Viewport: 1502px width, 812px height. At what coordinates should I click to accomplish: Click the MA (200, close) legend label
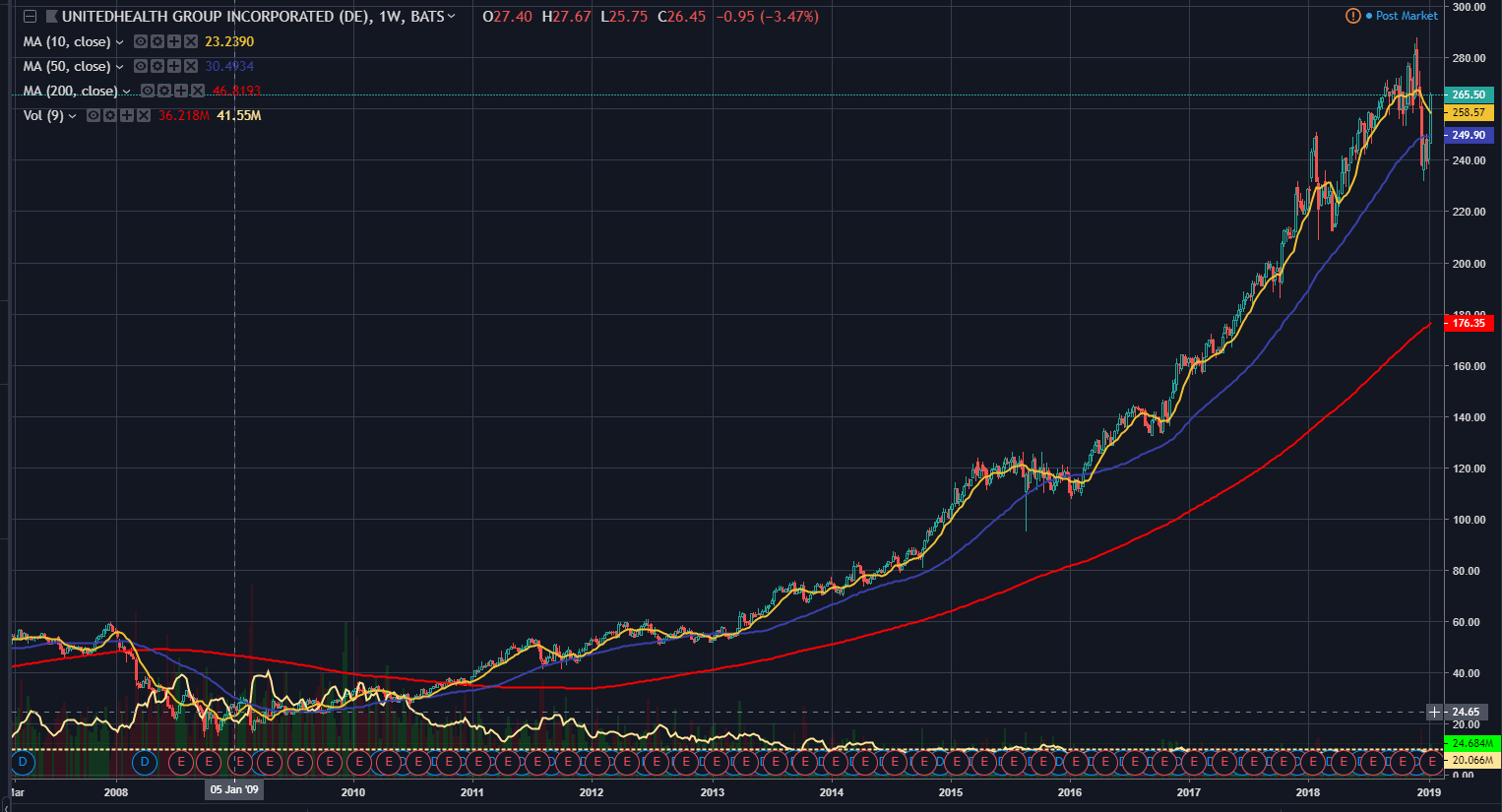[70, 91]
